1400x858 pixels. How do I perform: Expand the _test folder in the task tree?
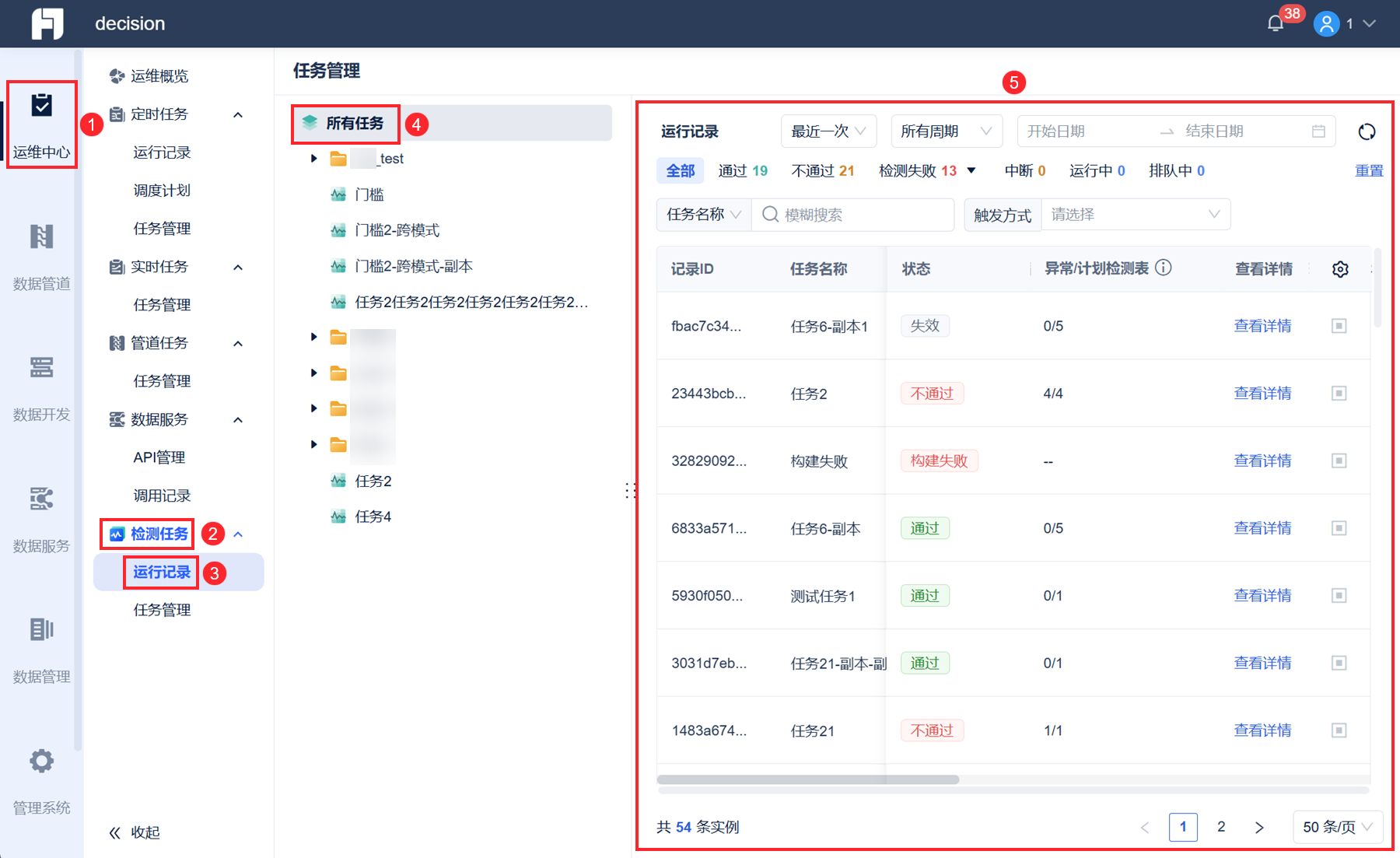313,159
